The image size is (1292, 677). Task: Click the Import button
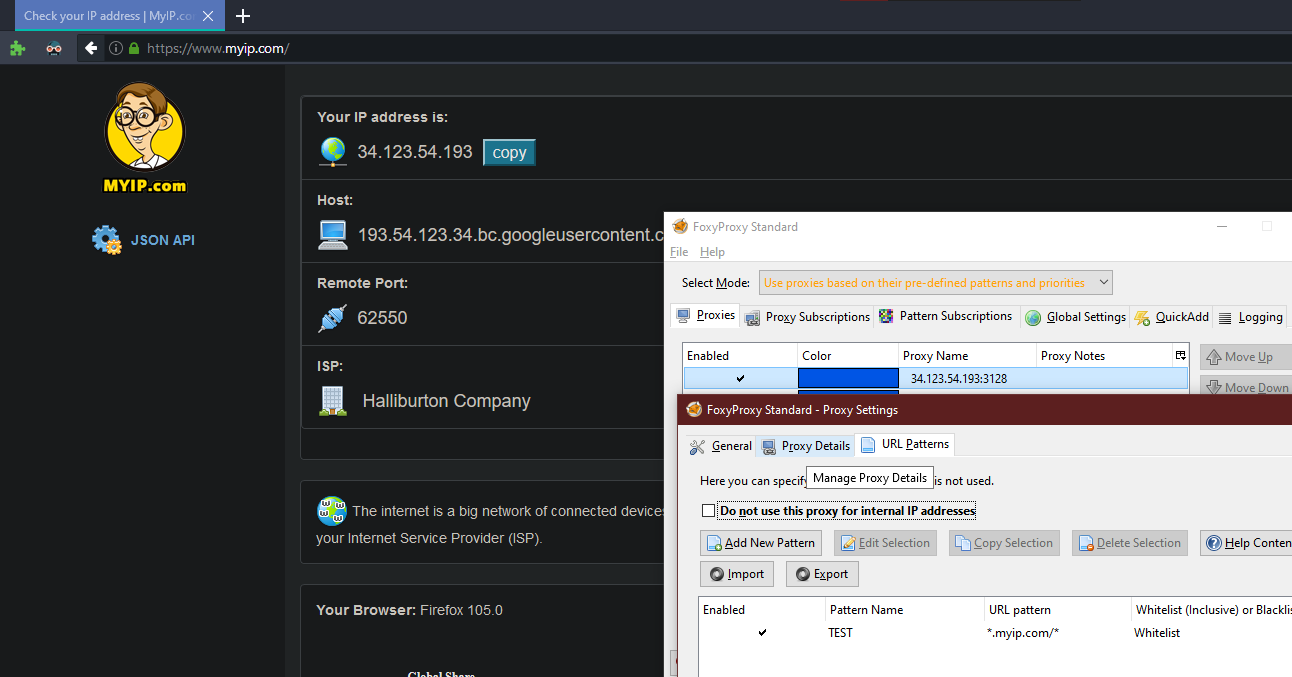click(x=737, y=574)
